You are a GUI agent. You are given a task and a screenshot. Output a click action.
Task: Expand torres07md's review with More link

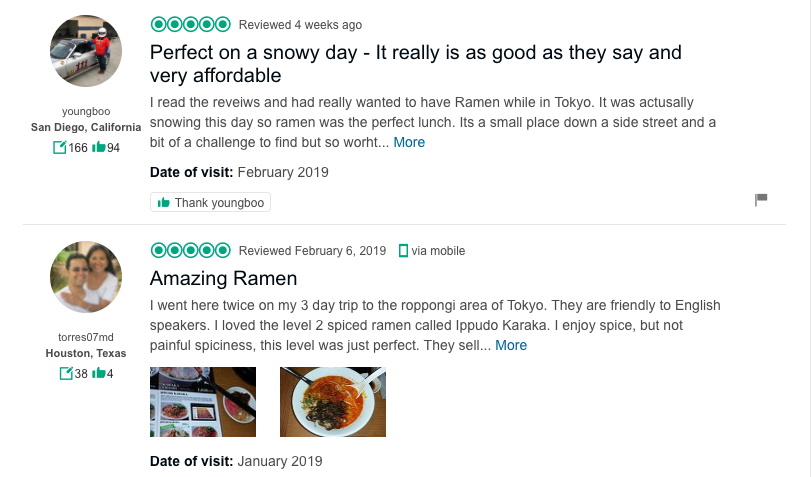point(511,345)
